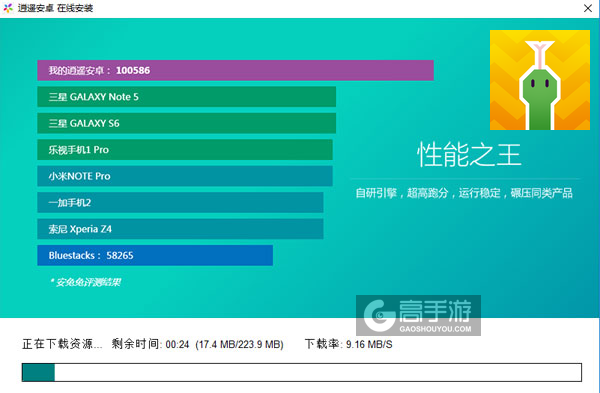Click the green snake game thumbnail
This screenshot has height=393, width=600.
click(x=540, y=80)
